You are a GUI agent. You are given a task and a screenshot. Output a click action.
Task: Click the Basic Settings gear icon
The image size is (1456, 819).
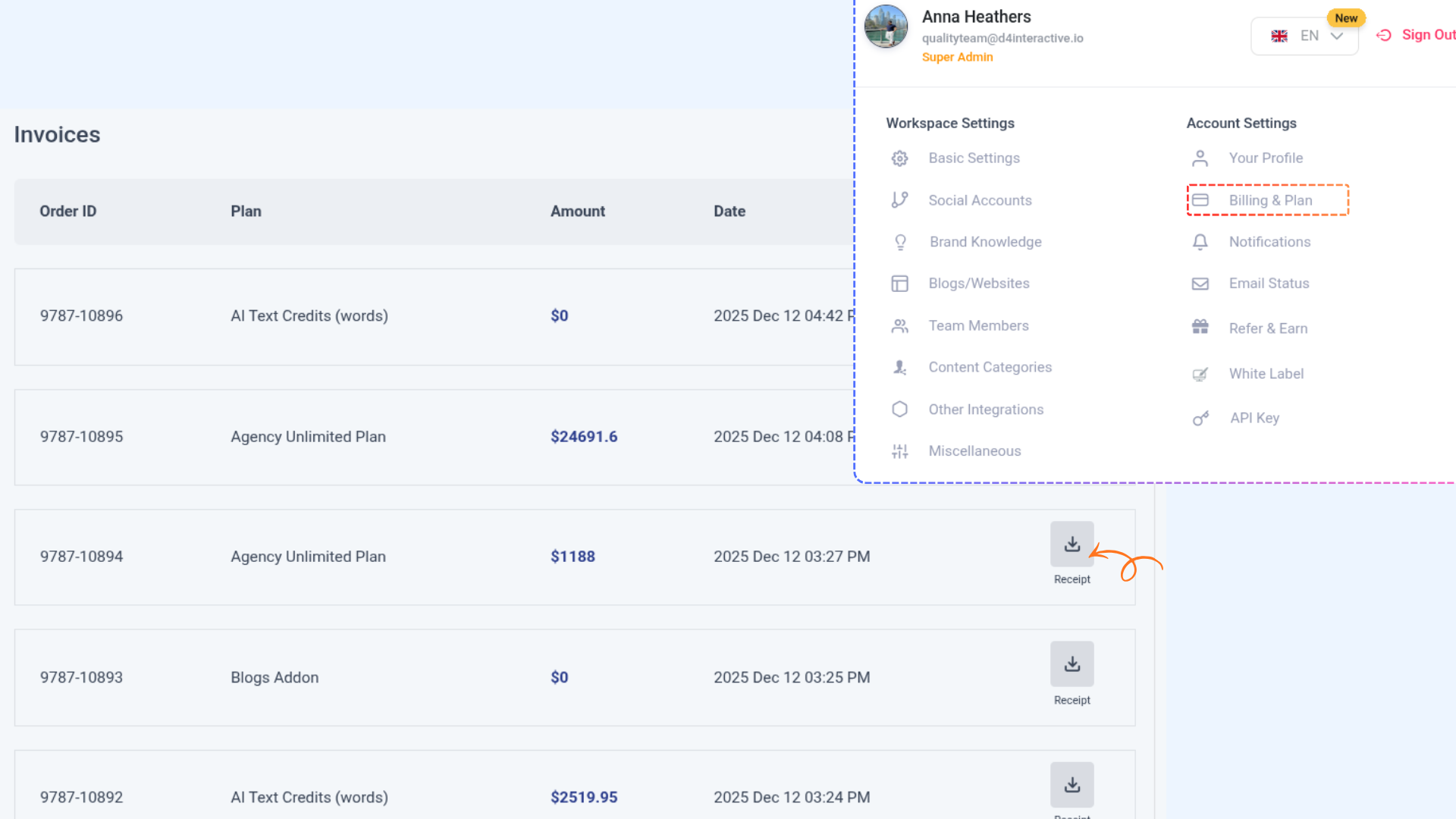point(899,158)
